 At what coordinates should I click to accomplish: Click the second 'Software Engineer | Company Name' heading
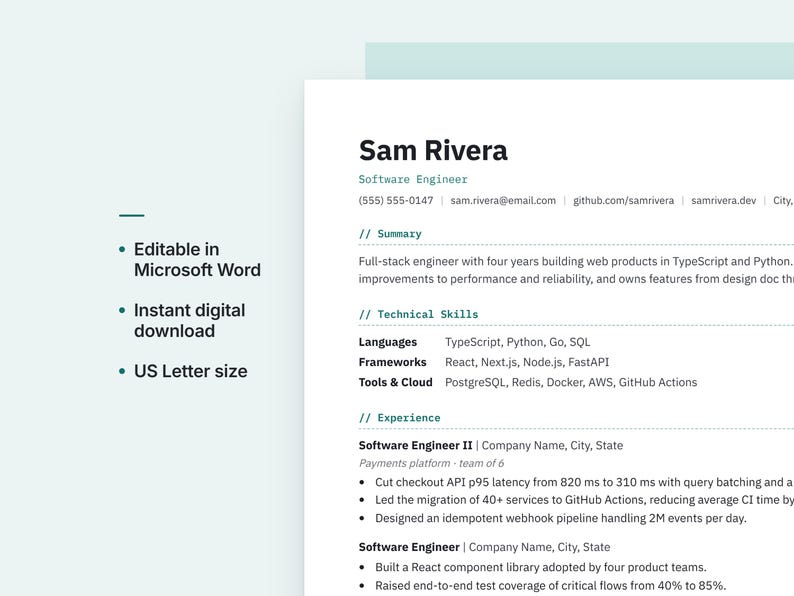click(x=484, y=547)
